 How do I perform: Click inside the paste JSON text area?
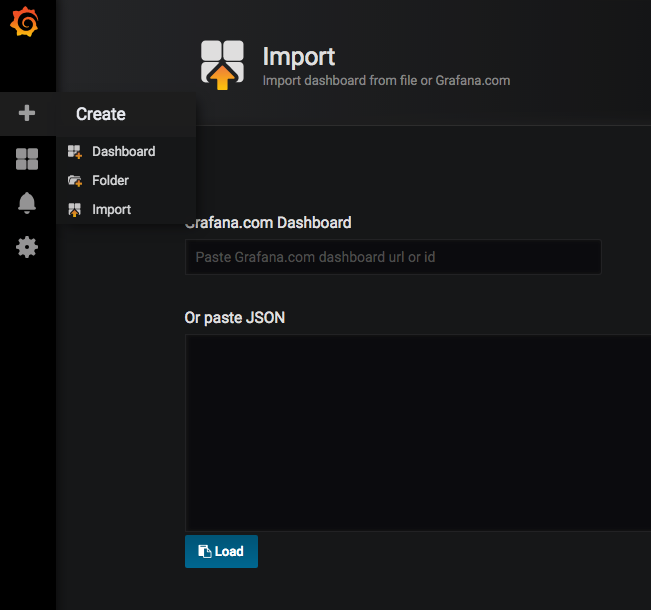coord(418,433)
